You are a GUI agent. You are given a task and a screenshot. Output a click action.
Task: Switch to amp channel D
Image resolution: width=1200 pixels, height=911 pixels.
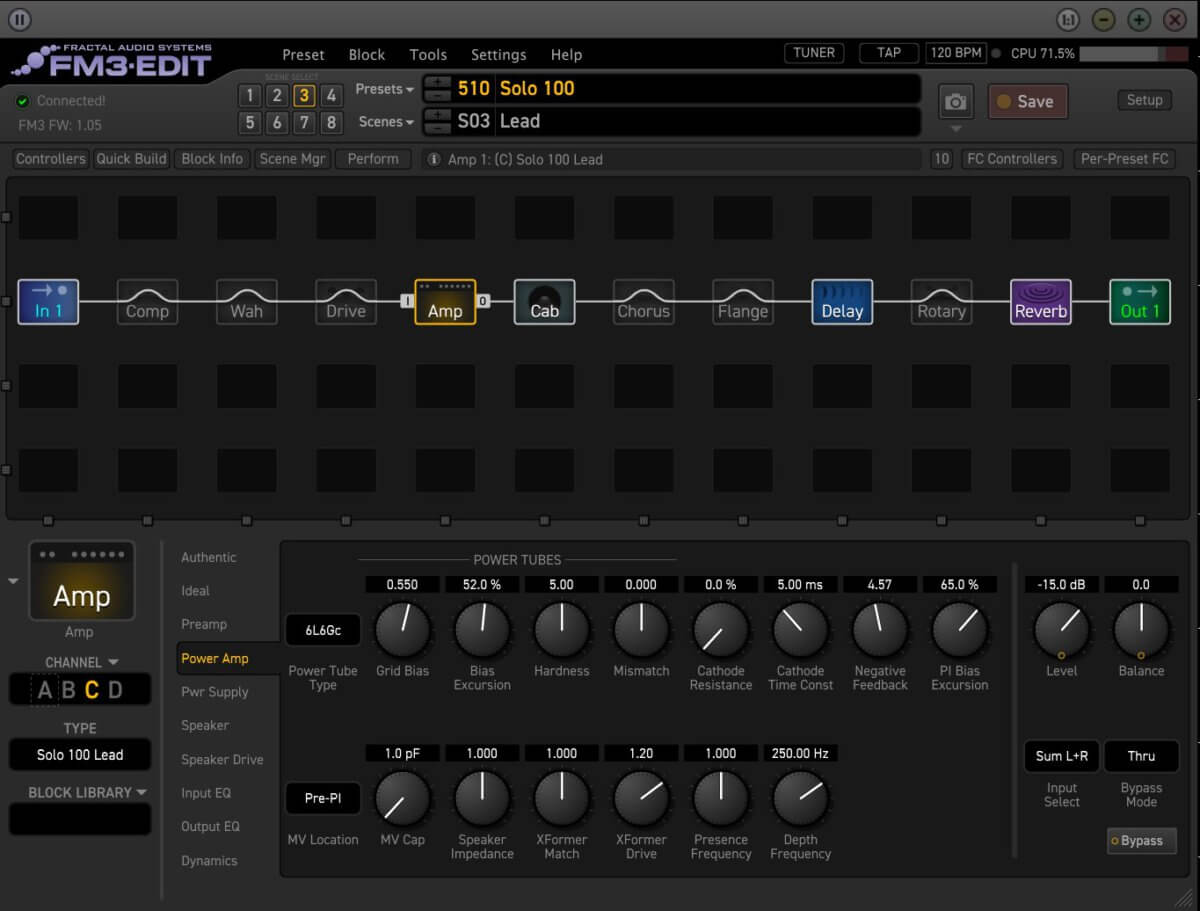click(x=115, y=690)
